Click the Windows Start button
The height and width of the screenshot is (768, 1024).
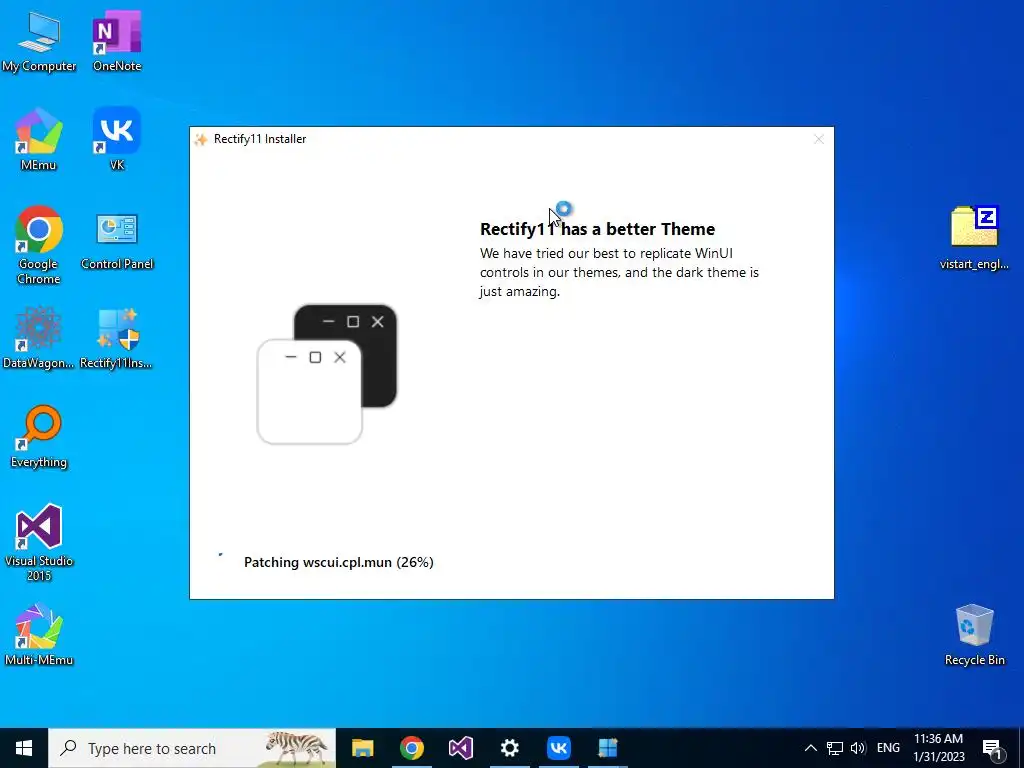(24, 748)
